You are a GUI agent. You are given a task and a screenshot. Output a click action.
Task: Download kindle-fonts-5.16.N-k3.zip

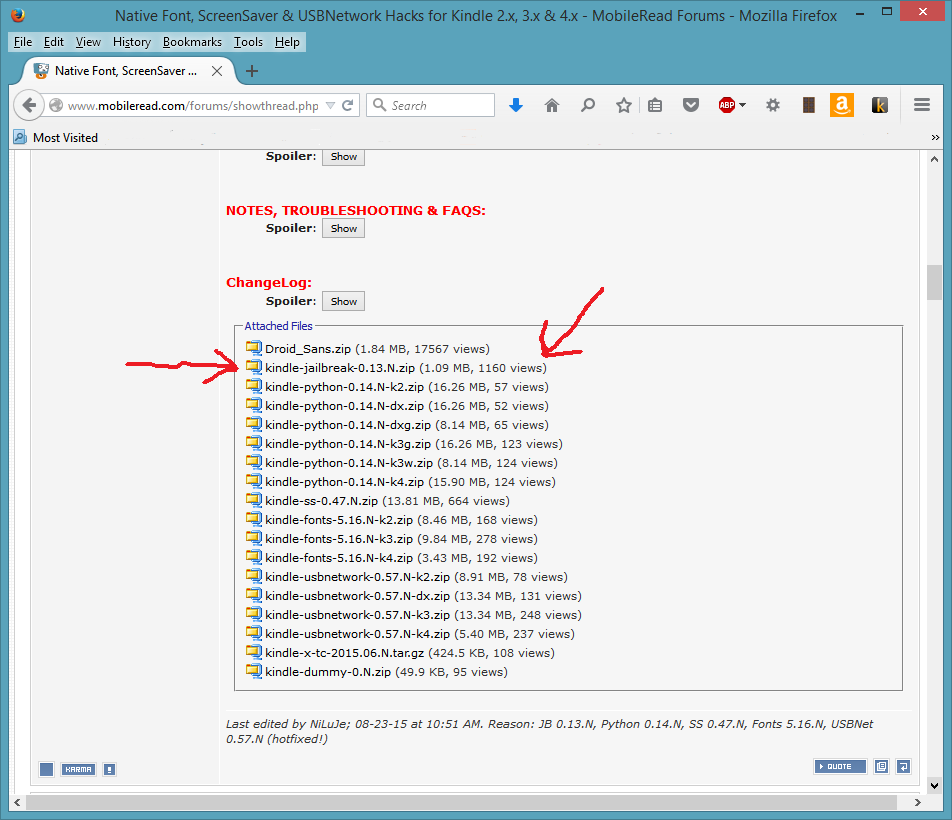click(339, 539)
